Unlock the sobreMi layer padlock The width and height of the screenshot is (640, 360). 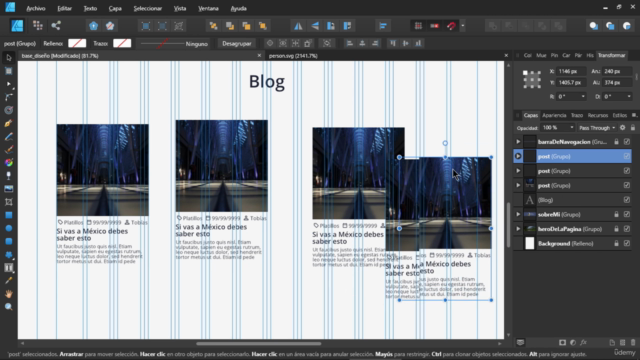(x=616, y=214)
